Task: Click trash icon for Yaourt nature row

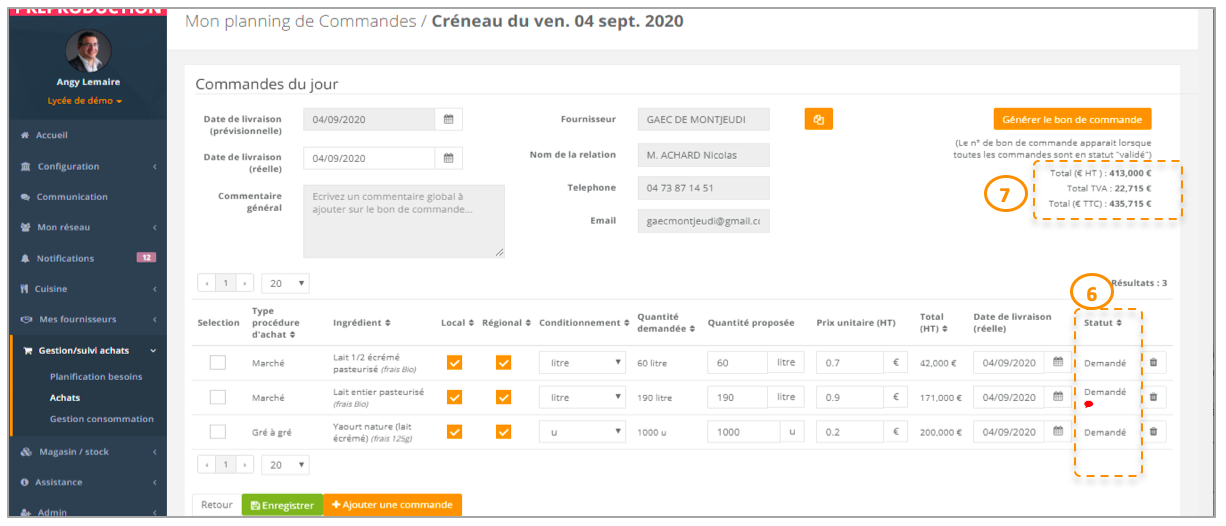Action: click(x=1153, y=432)
